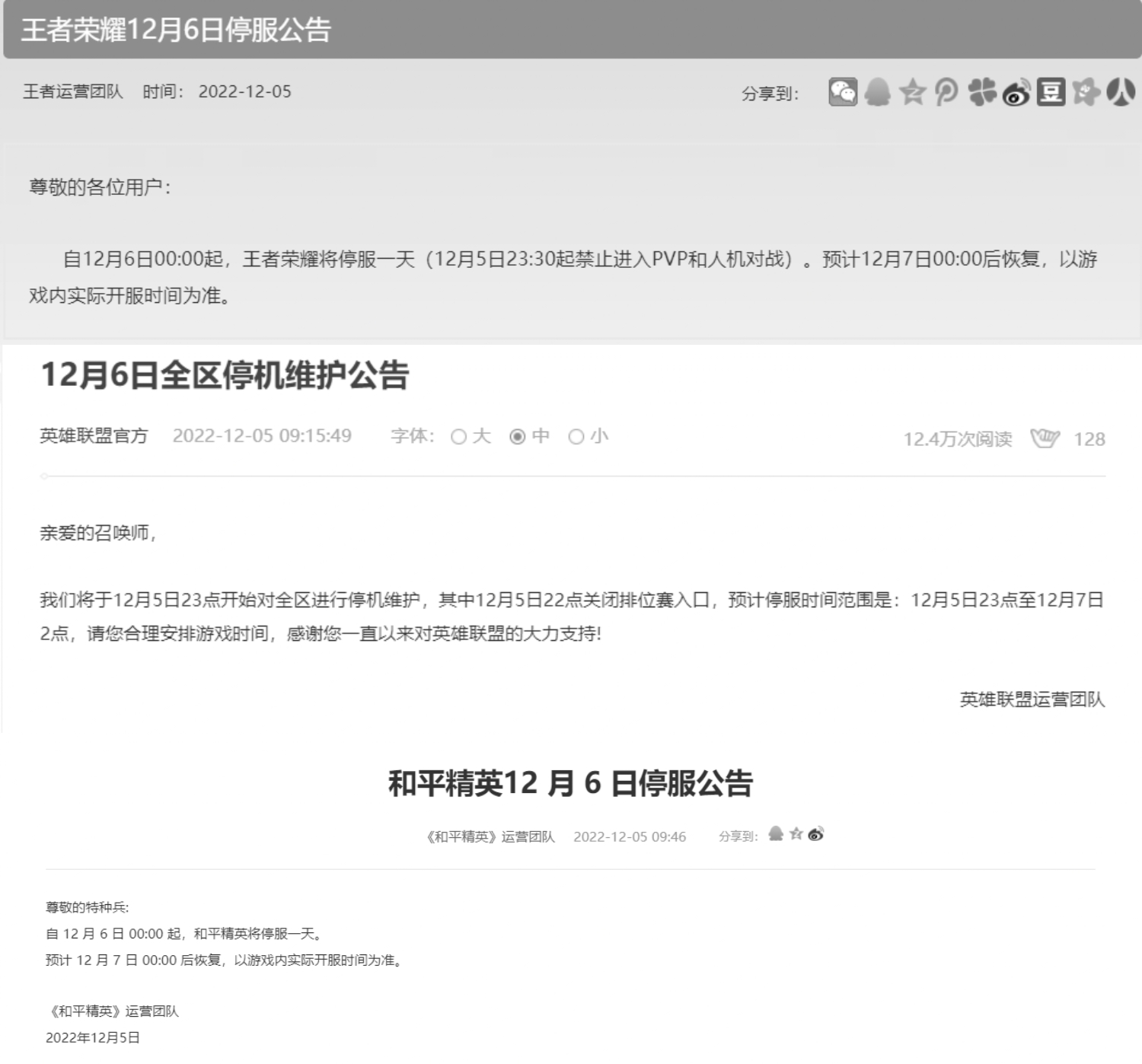Click the 12.4万次阅读 read counter
The height and width of the screenshot is (1064, 1142).
957,438
